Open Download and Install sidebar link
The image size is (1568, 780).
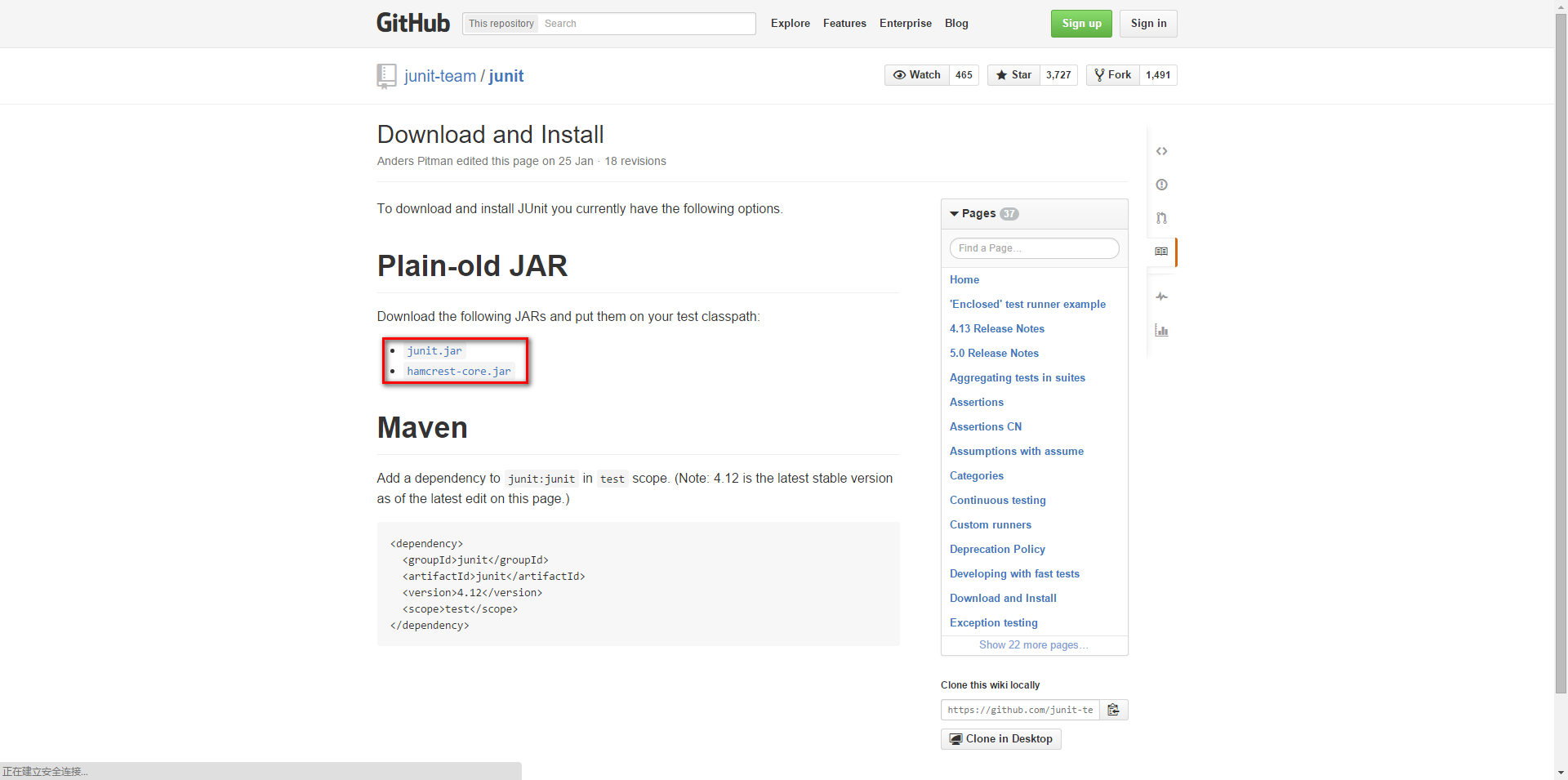[x=1003, y=598]
